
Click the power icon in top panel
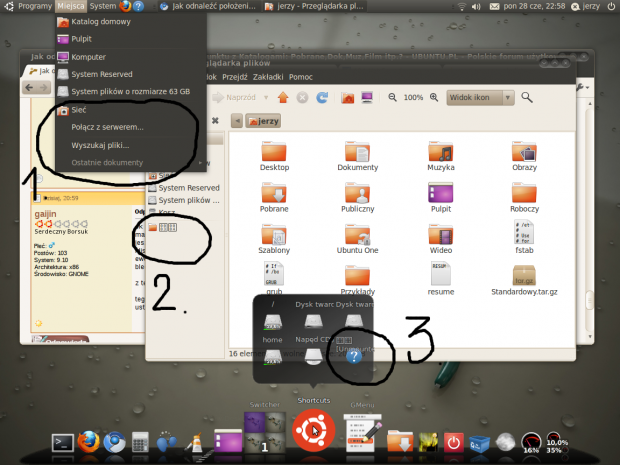tap(611, 6)
